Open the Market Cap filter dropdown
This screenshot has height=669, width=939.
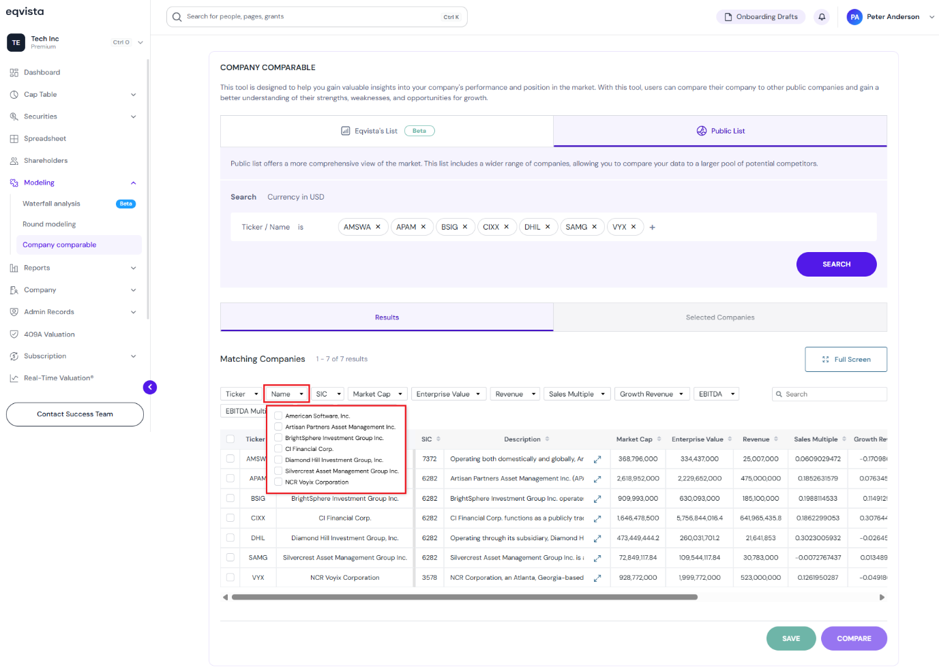[x=377, y=394]
